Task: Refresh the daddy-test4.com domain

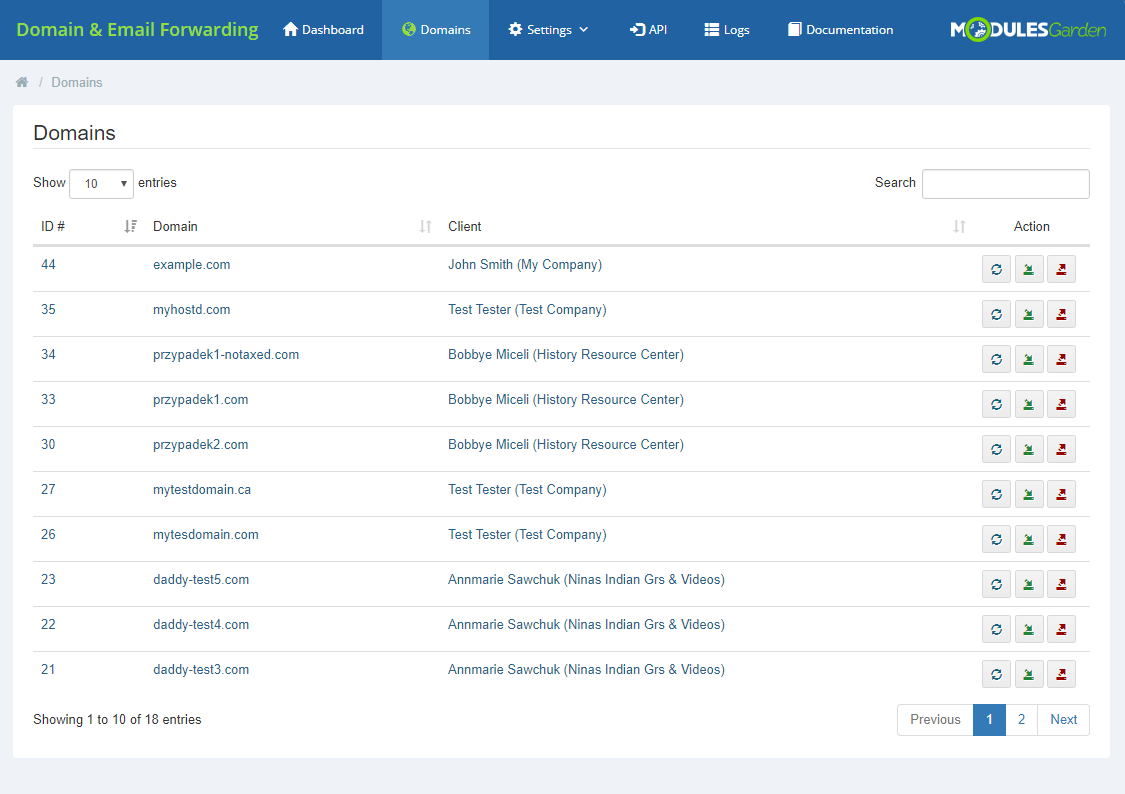Action: pyautogui.click(x=996, y=630)
